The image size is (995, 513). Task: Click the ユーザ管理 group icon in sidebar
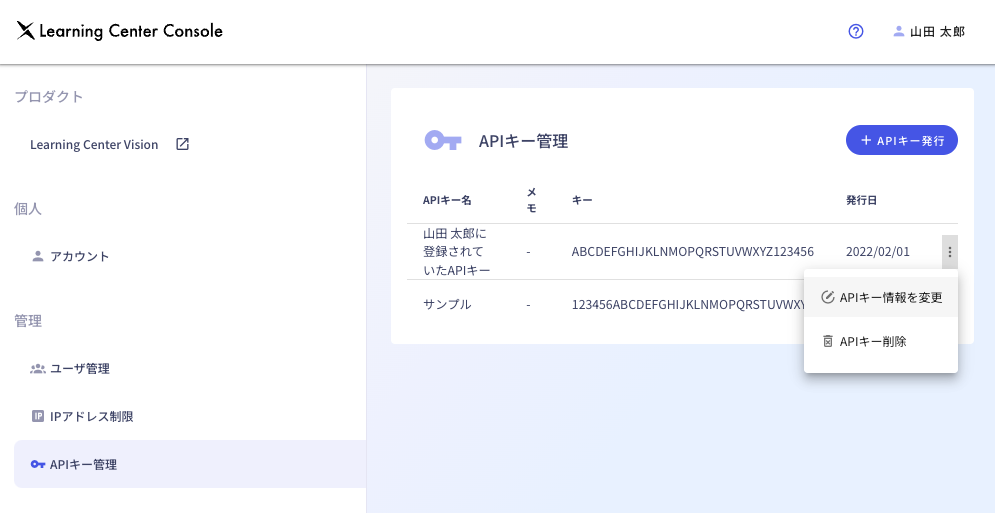tap(38, 368)
